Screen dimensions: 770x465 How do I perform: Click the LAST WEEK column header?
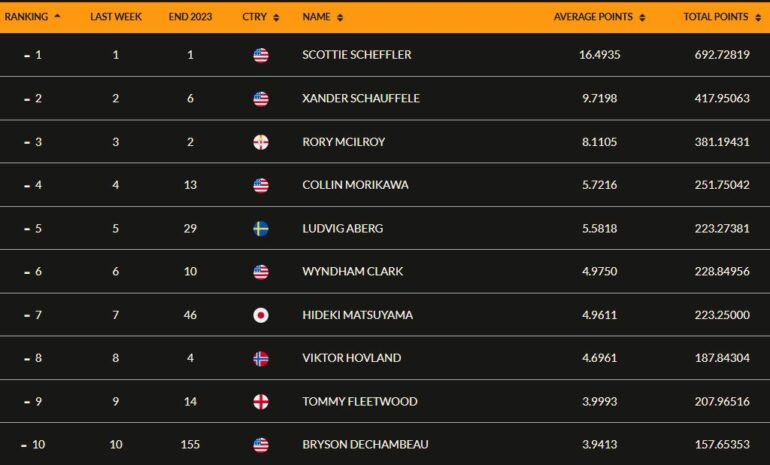(116, 17)
